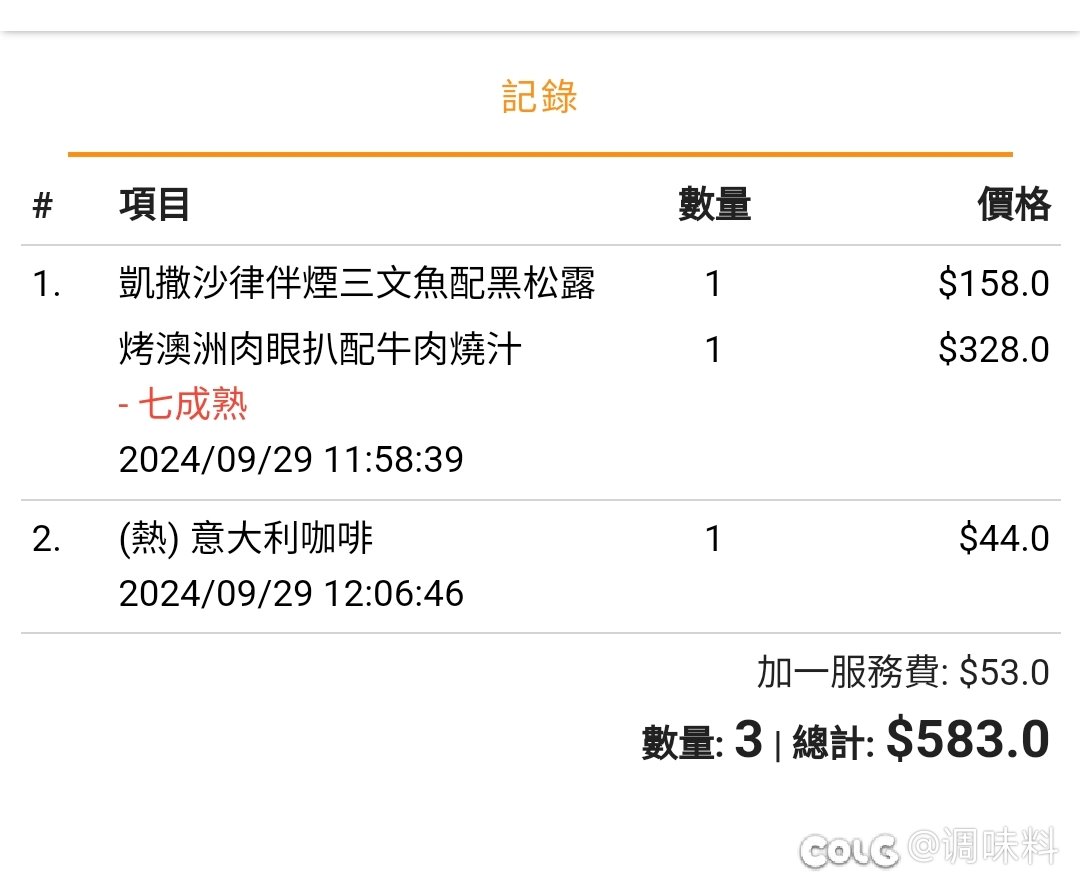Click order row number 2.

pos(46,539)
